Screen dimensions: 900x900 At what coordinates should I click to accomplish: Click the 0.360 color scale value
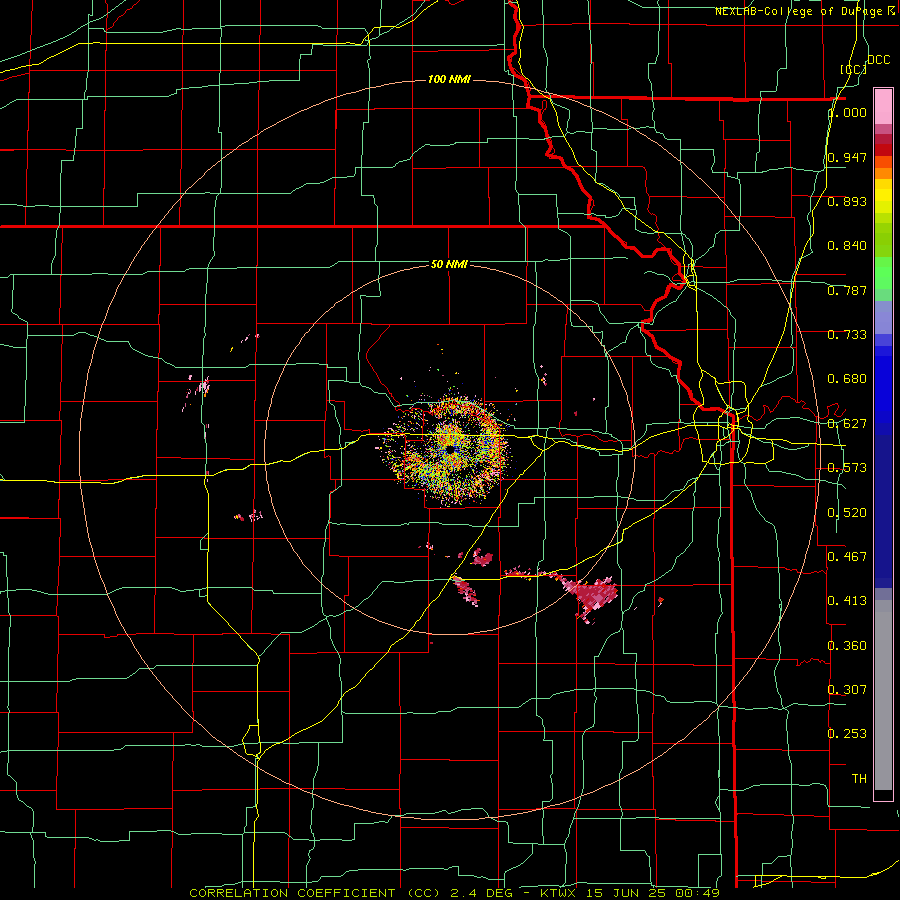[x=847, y=646]
